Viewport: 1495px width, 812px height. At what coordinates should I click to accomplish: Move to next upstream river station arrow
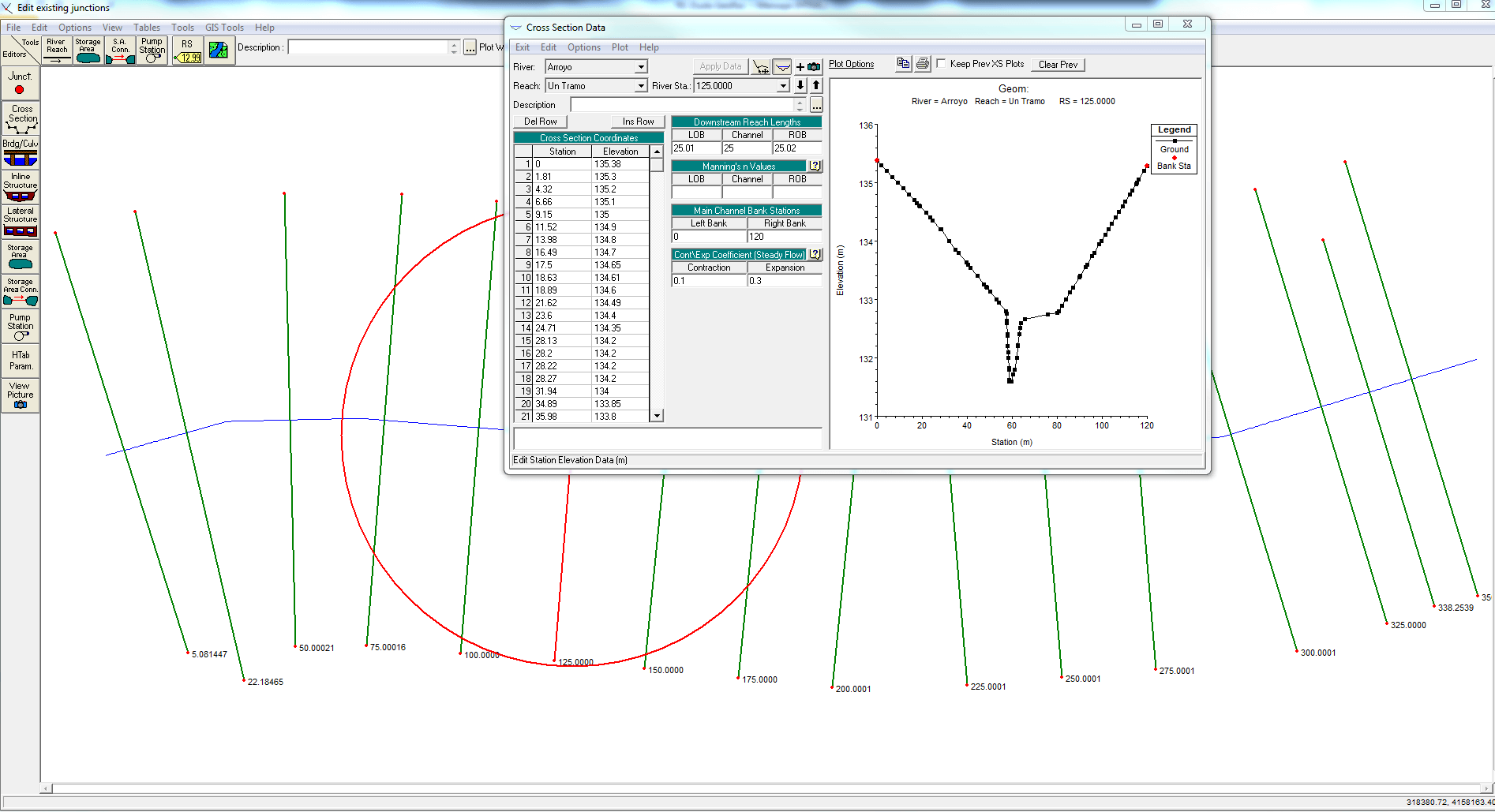816,85
